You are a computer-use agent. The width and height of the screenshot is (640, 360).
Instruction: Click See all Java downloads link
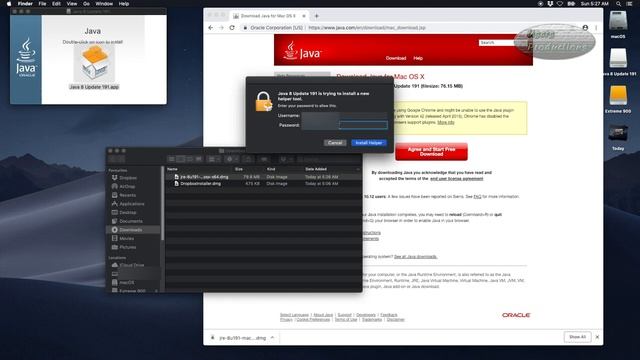tap(416, 257)
